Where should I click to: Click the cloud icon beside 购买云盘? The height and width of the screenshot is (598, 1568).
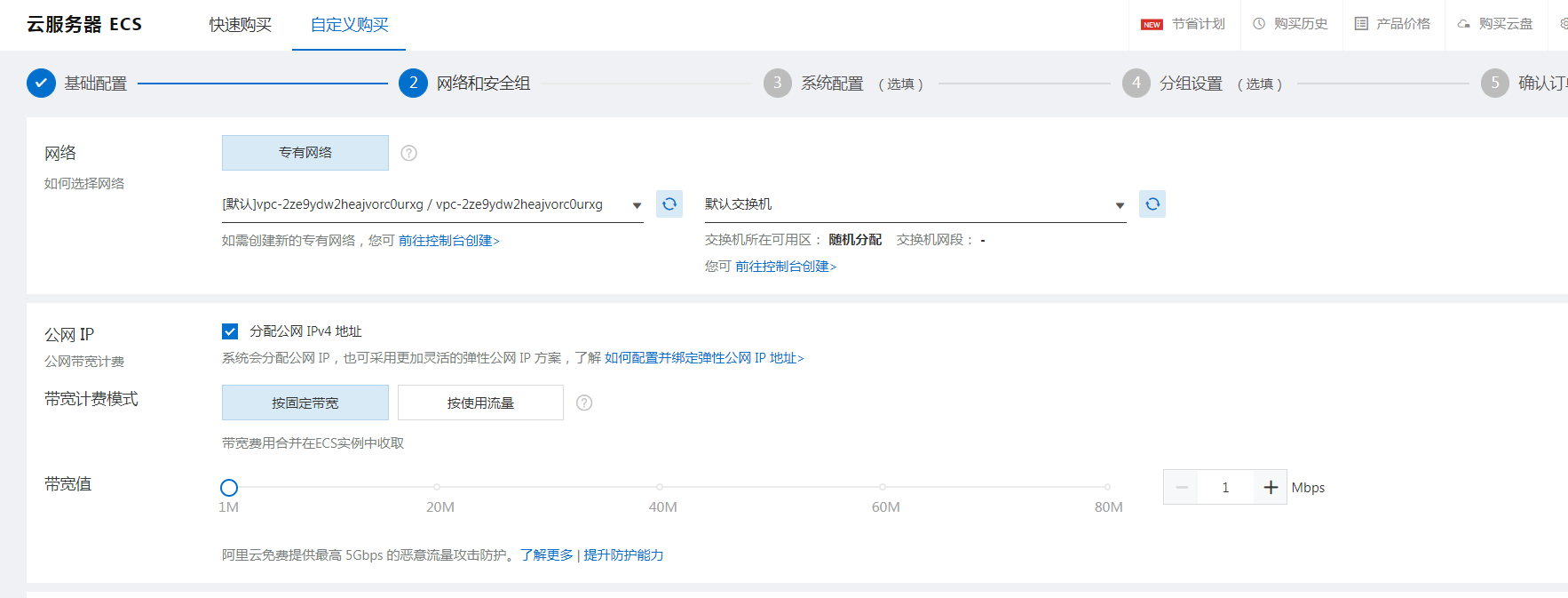[1463, 24]
